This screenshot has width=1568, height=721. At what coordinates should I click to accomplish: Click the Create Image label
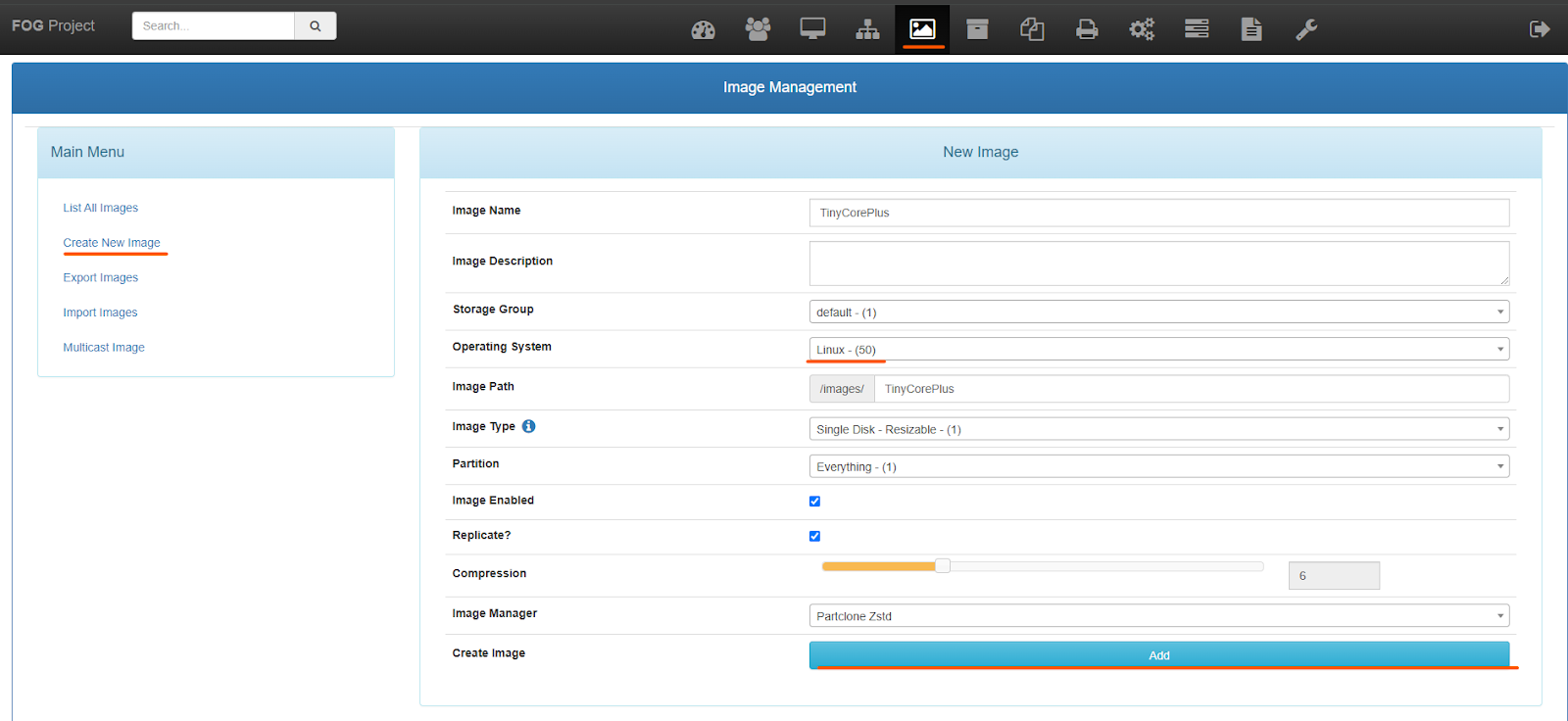(x=489, y=653)
